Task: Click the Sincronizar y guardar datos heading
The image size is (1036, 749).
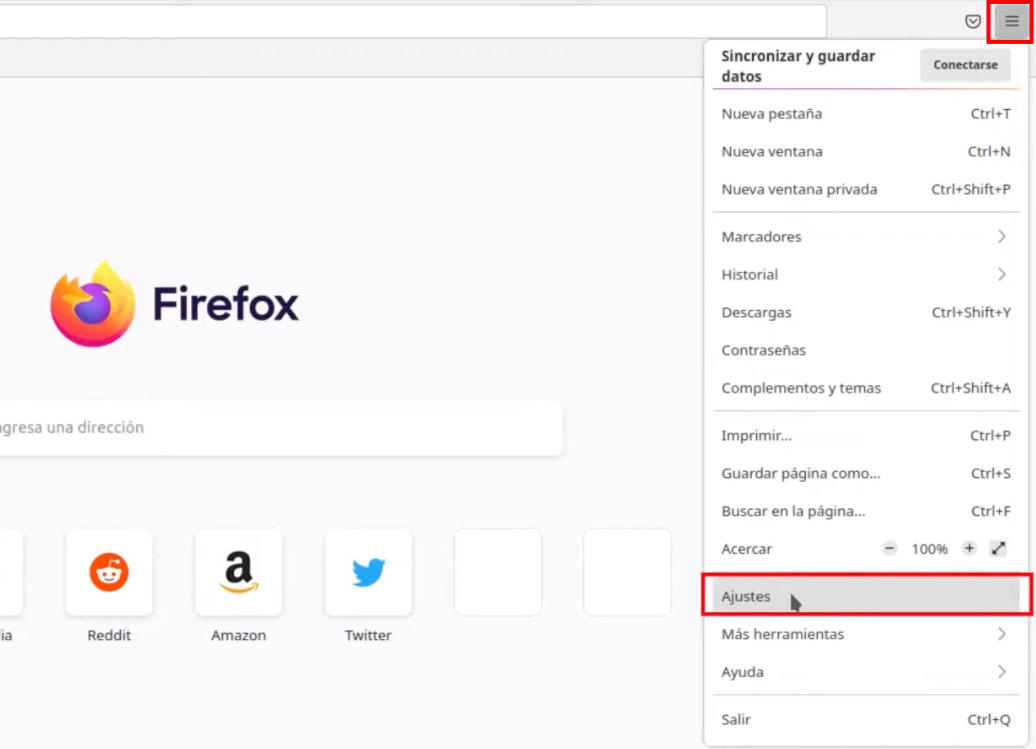Action: pos(798,66)
